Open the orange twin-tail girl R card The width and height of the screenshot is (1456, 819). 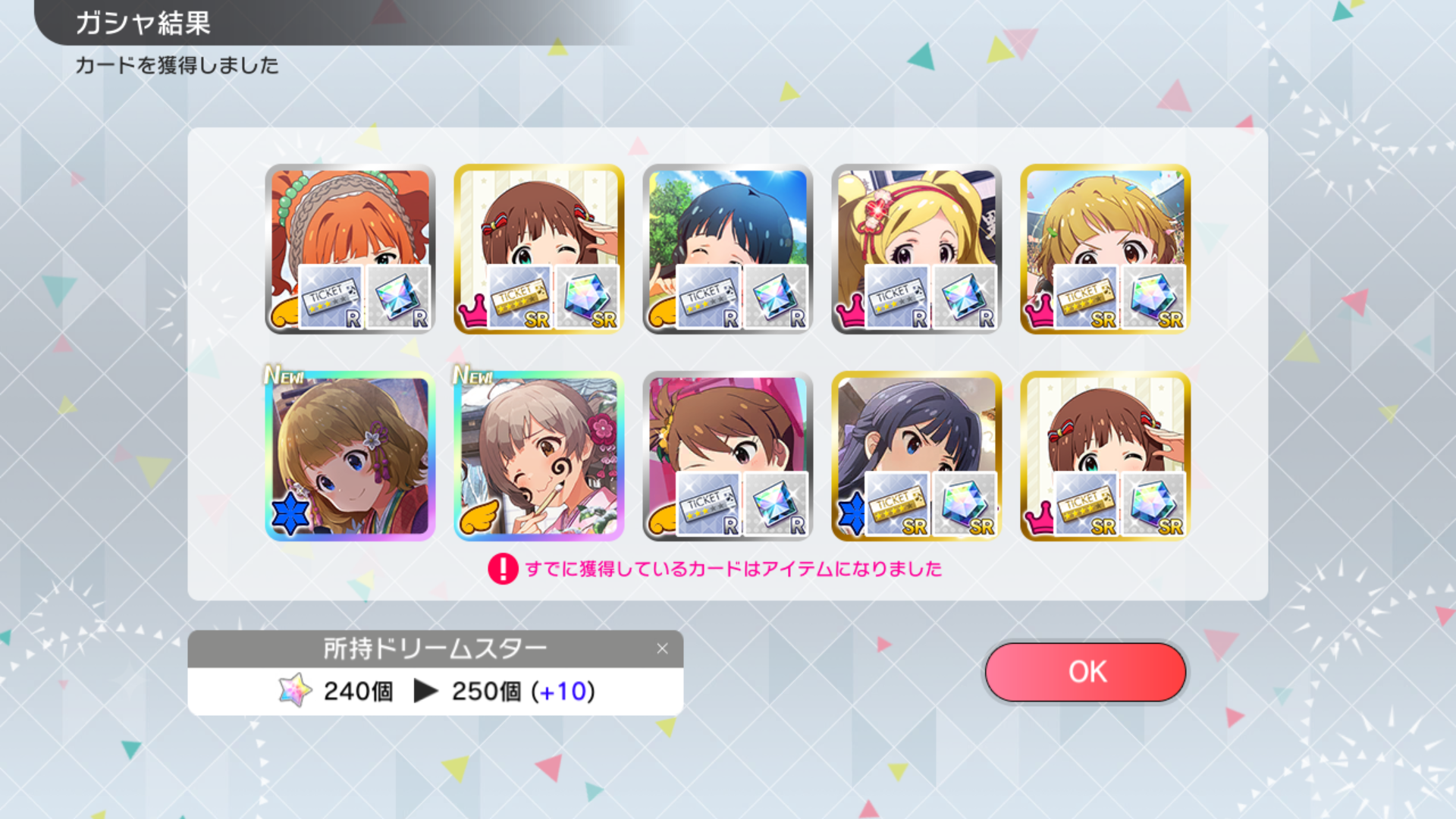coord(350,249)
